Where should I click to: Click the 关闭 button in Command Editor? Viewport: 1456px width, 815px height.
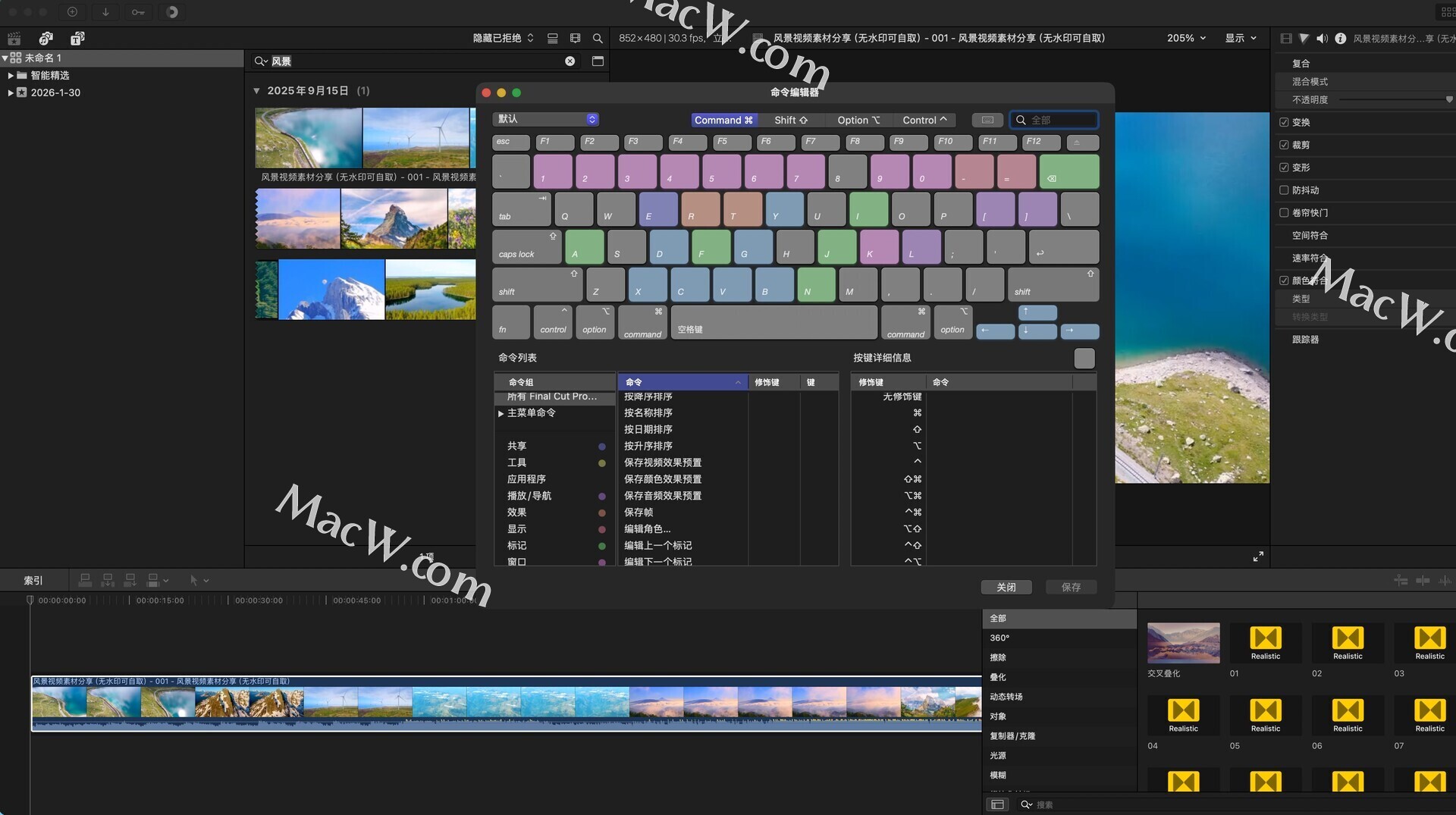pyautogui.click(x=1006, y=587)
